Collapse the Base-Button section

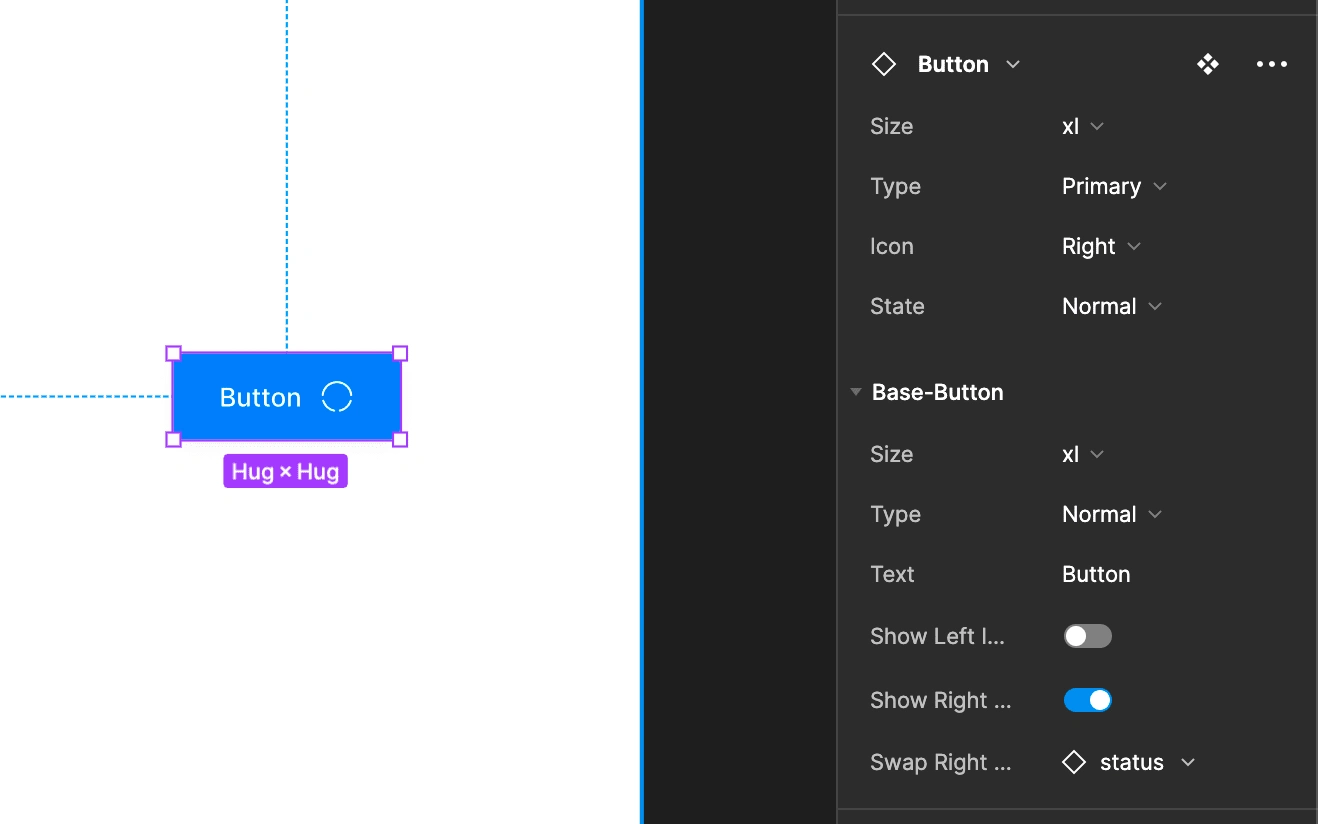pos(856,392)
